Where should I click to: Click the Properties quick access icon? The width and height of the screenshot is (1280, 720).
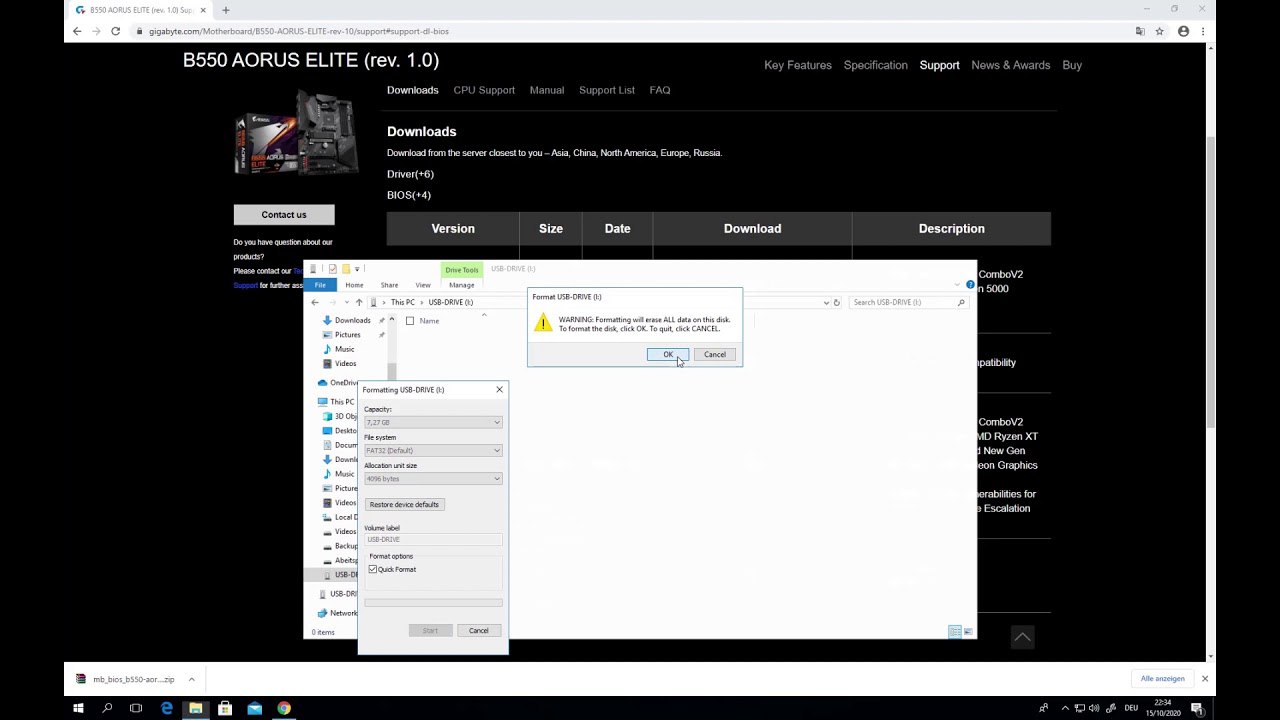pyautogui.click(x=333, y=269)
